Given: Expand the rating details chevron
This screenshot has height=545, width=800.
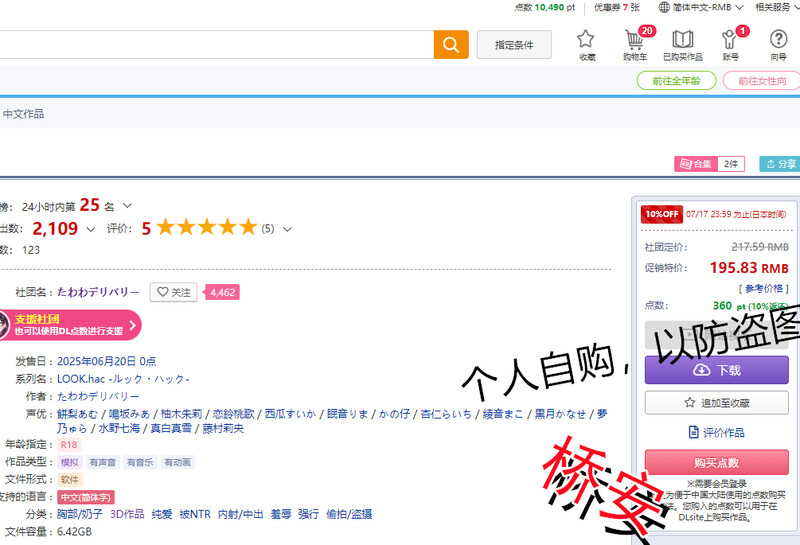Looking at the screenshot, I should click(287, 229).
